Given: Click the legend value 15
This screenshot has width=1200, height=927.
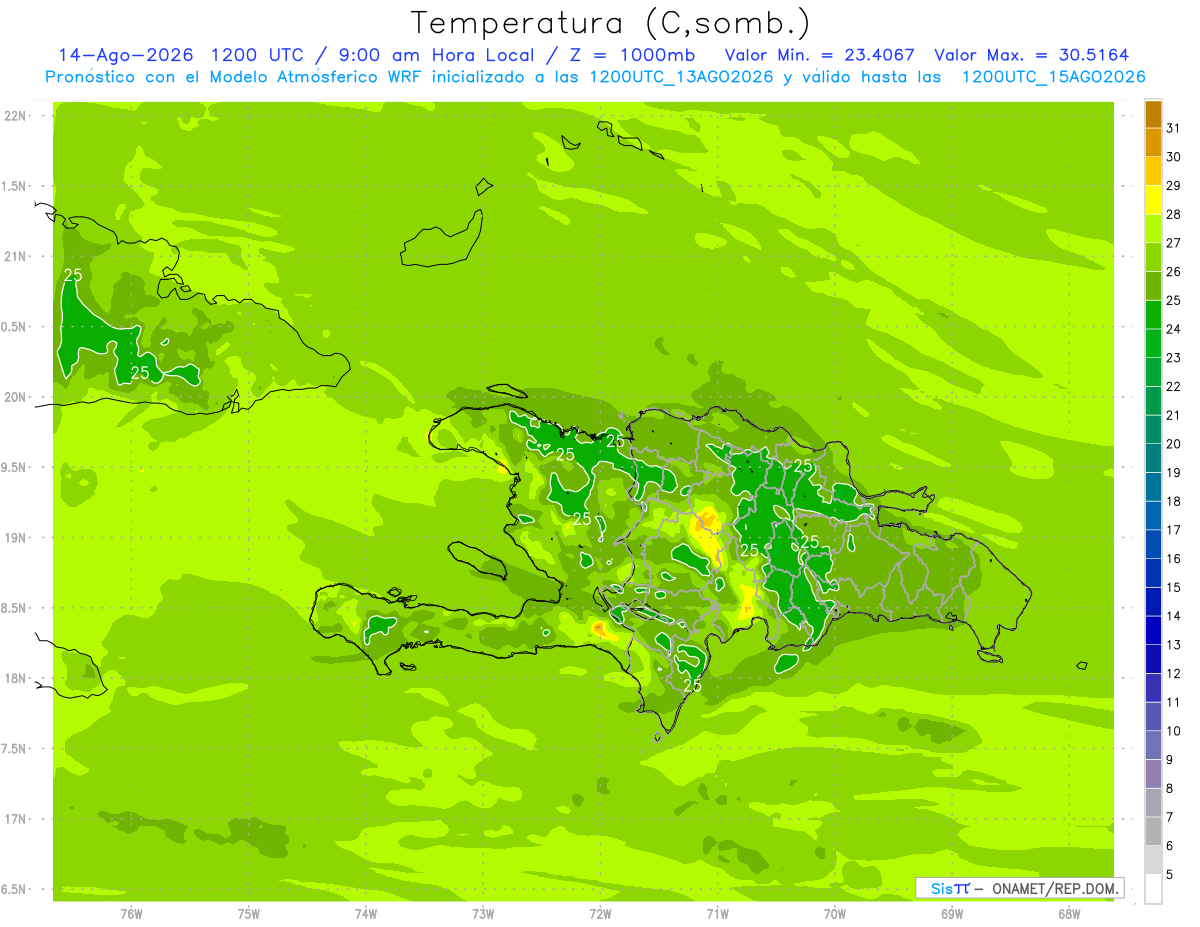Looking at the screenshot, I should pos(1174,587).
